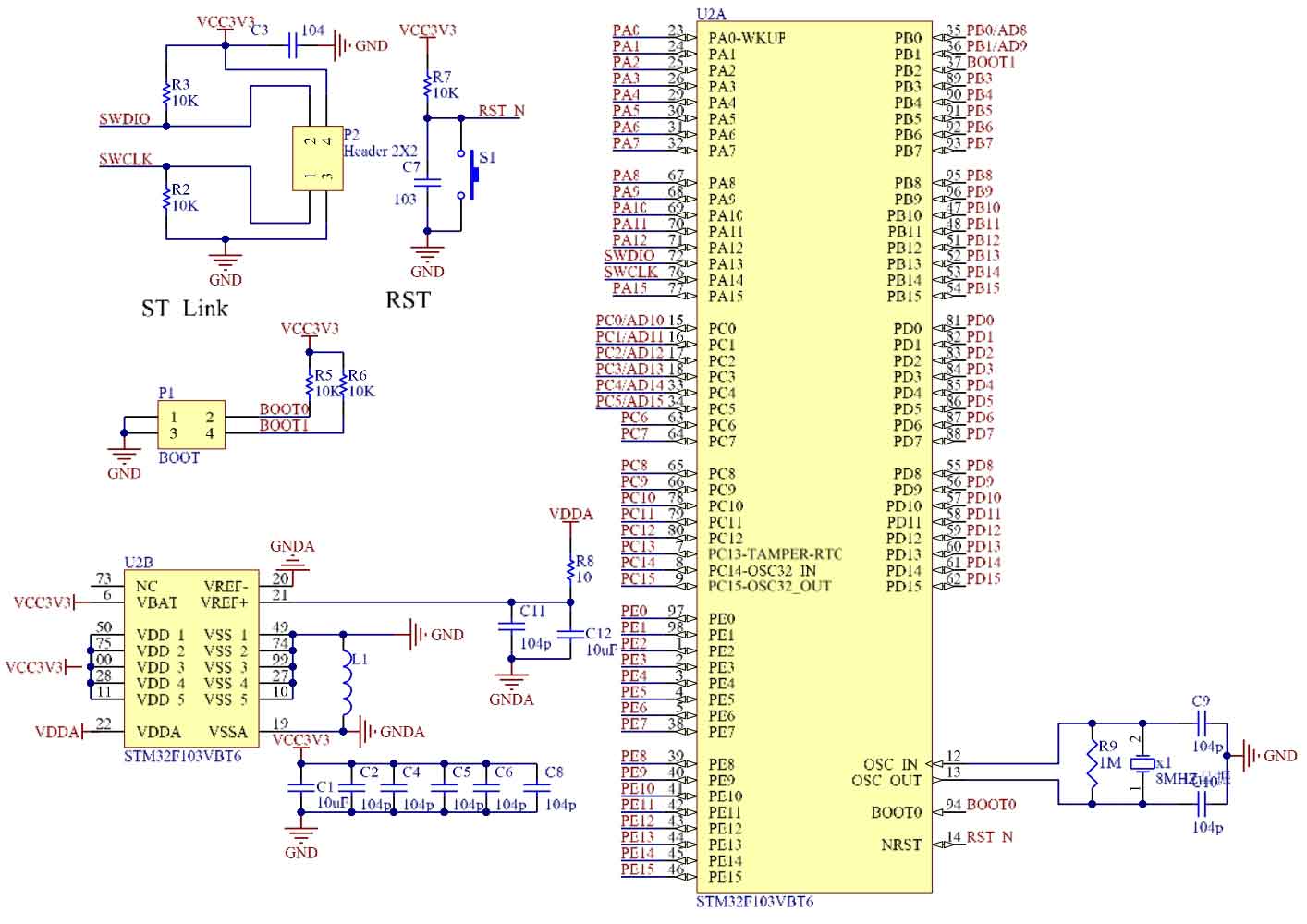The image size is (1307, 924).
Task: Select the P1 BOOT header component
Action: [x=191, y=425]
